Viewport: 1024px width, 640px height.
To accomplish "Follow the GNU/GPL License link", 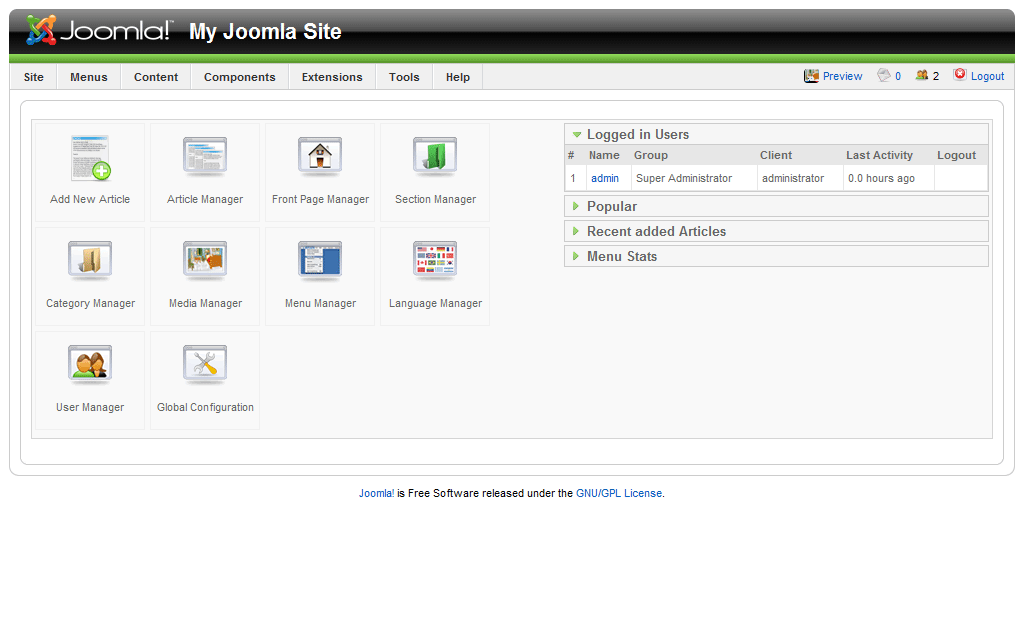I will (x=618, y=493).
